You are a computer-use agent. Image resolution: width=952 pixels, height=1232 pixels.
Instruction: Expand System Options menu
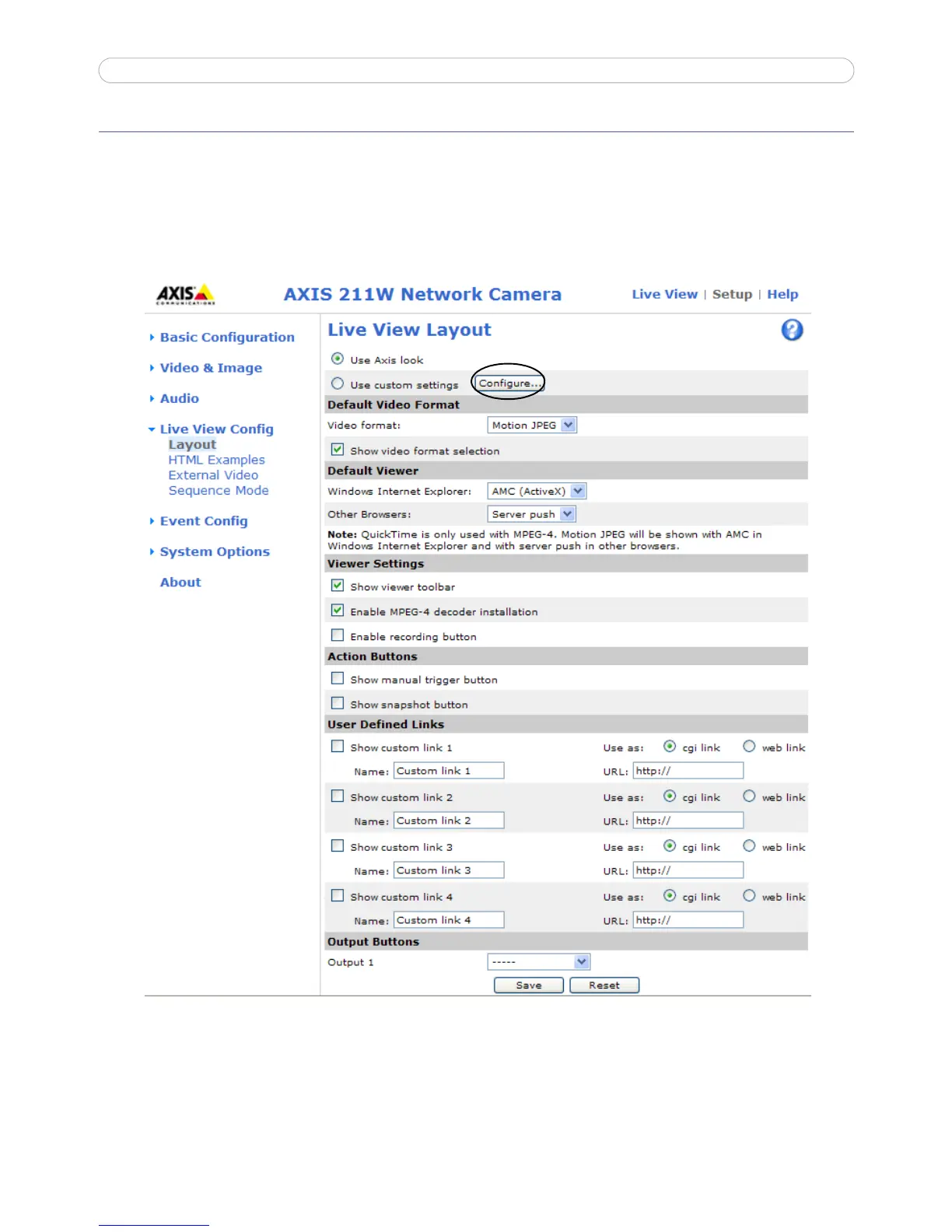[215, 551]
